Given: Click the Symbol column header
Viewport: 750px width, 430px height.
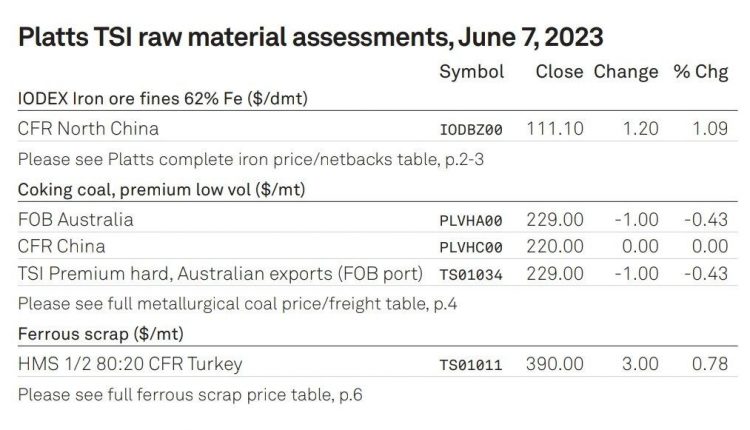Looking at the screenshot, I should 472,72.
